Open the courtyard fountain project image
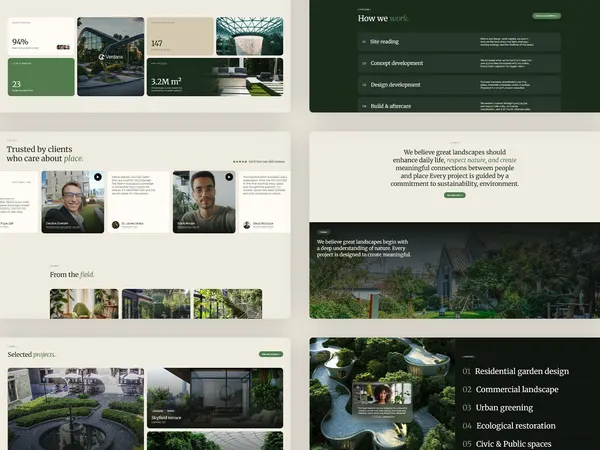This screenshot has height=450, width=600. 76,409
